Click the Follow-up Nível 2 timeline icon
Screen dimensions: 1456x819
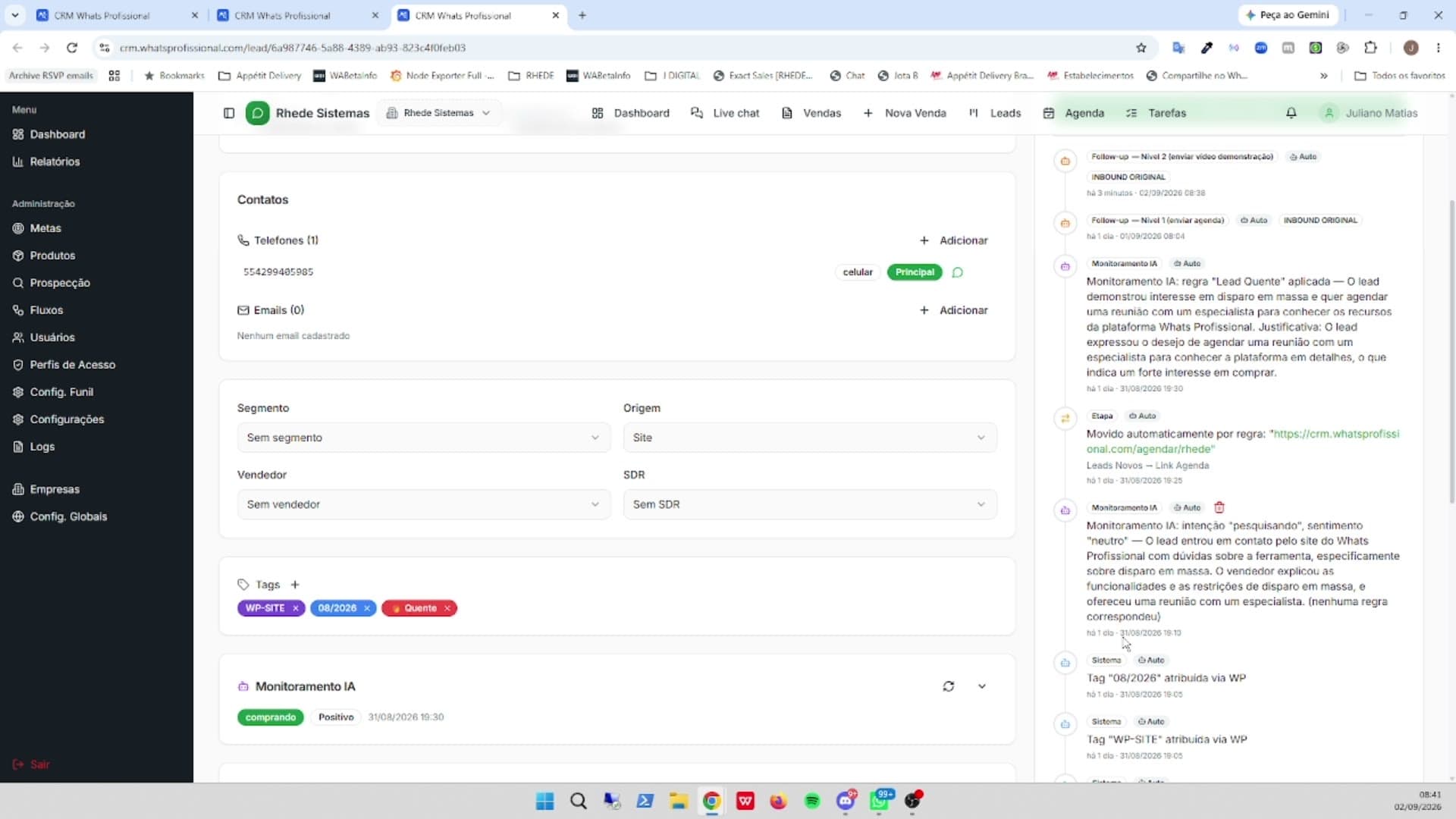(x=1065, y=161)
